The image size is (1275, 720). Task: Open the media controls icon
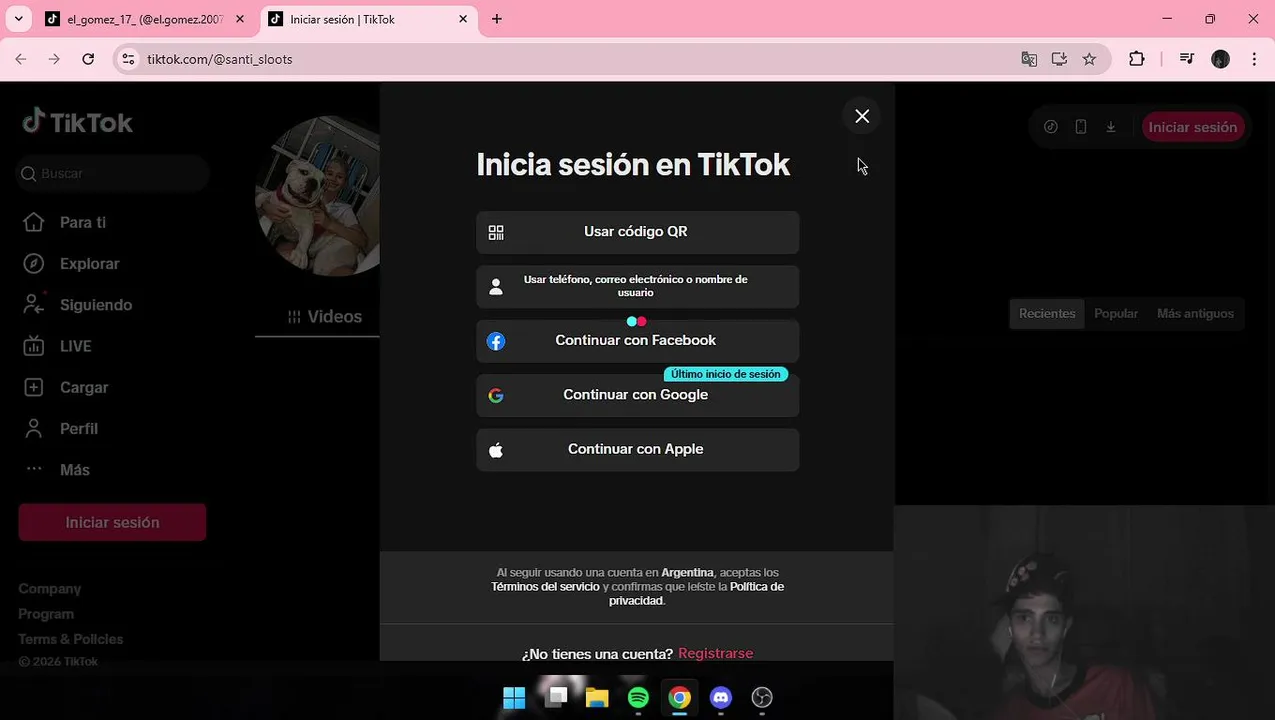click(x=1187, y=59)
